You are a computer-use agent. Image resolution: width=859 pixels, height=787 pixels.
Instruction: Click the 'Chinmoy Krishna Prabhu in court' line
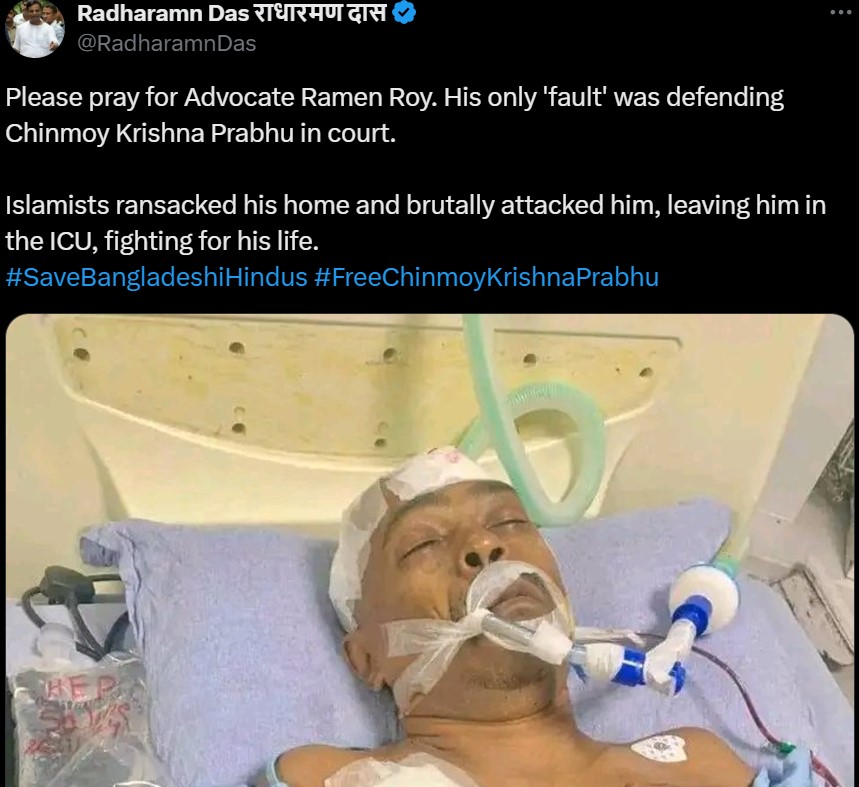(201, 133)
